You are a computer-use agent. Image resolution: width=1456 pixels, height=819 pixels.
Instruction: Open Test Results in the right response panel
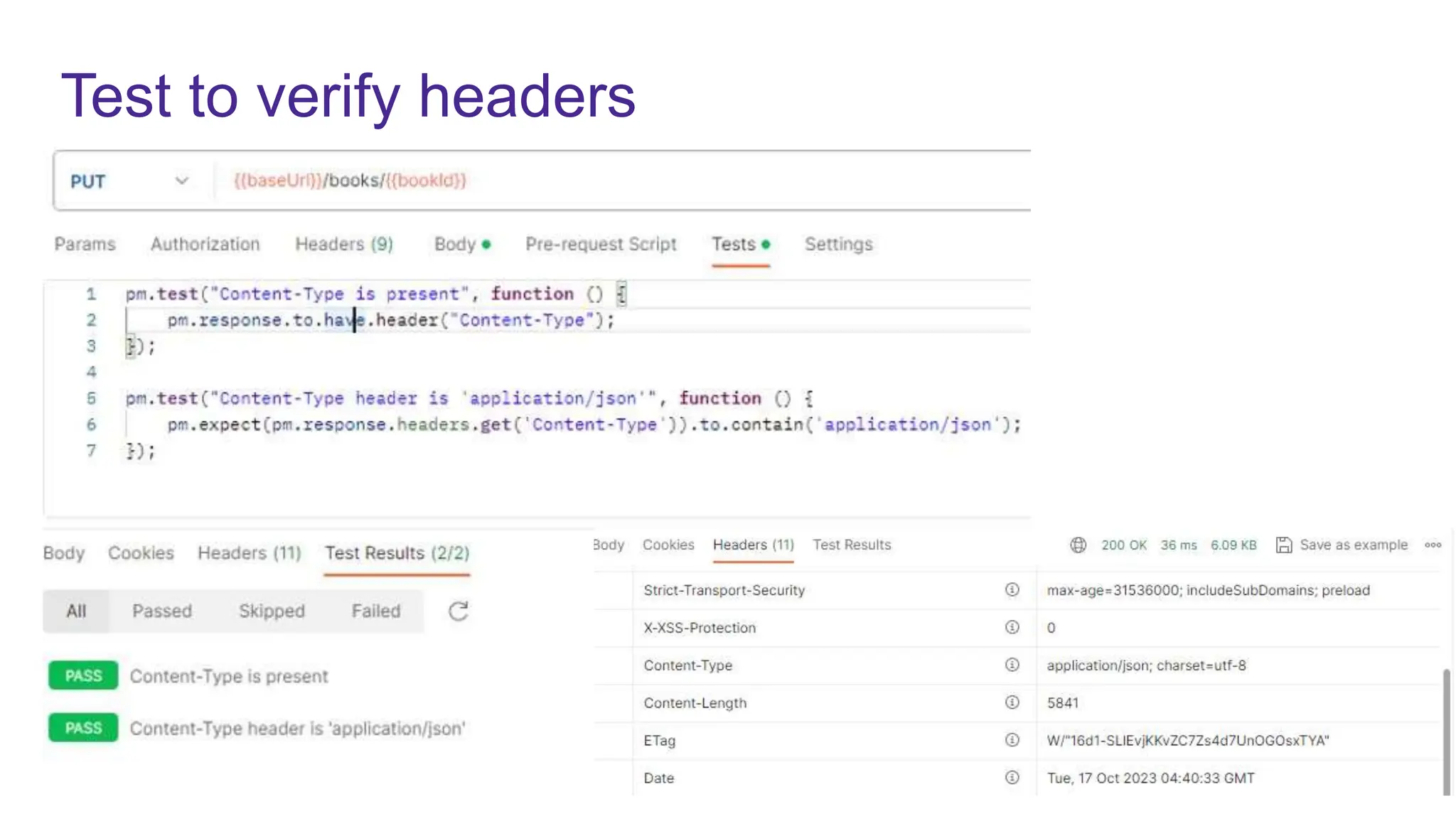[852, 545]
